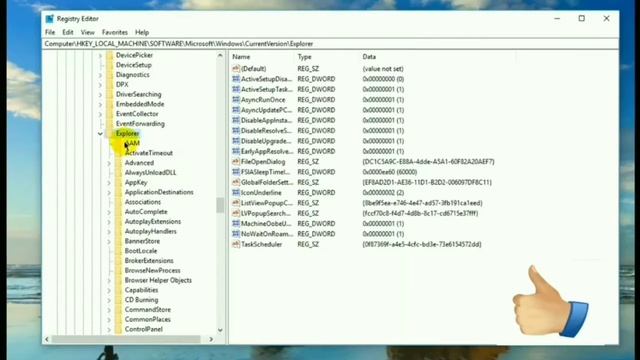Click the MachineOobeU... DWORD icon

pyautogui.click(x=236, y=223)
